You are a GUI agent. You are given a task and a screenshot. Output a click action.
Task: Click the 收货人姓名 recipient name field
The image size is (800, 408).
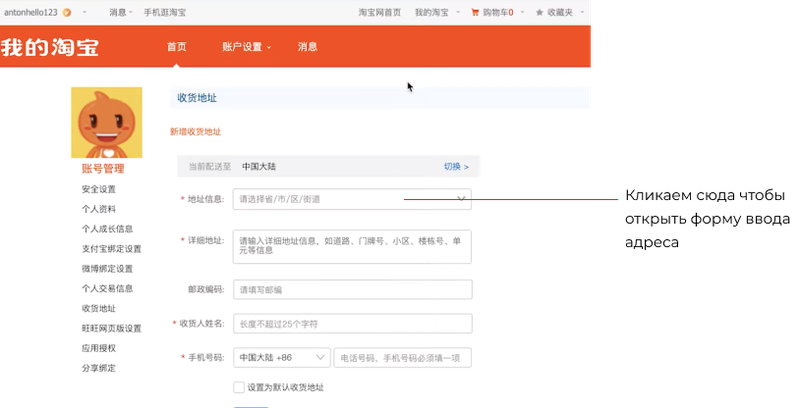click(353, 324)
